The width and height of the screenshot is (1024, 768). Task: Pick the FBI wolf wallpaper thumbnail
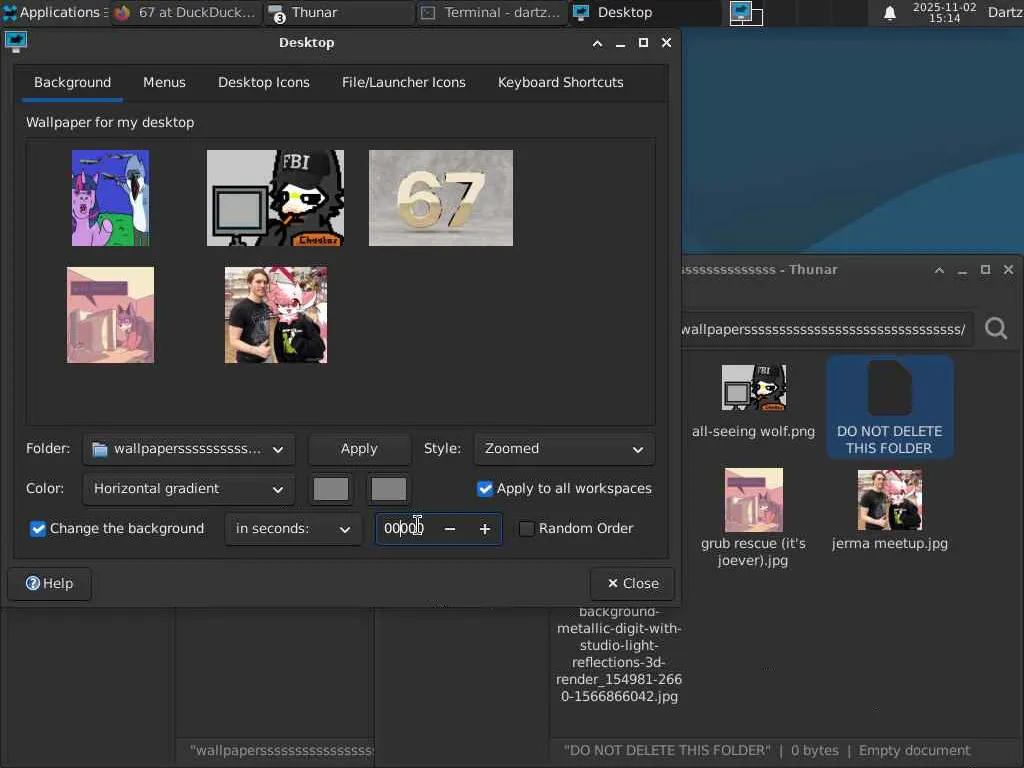275,198
